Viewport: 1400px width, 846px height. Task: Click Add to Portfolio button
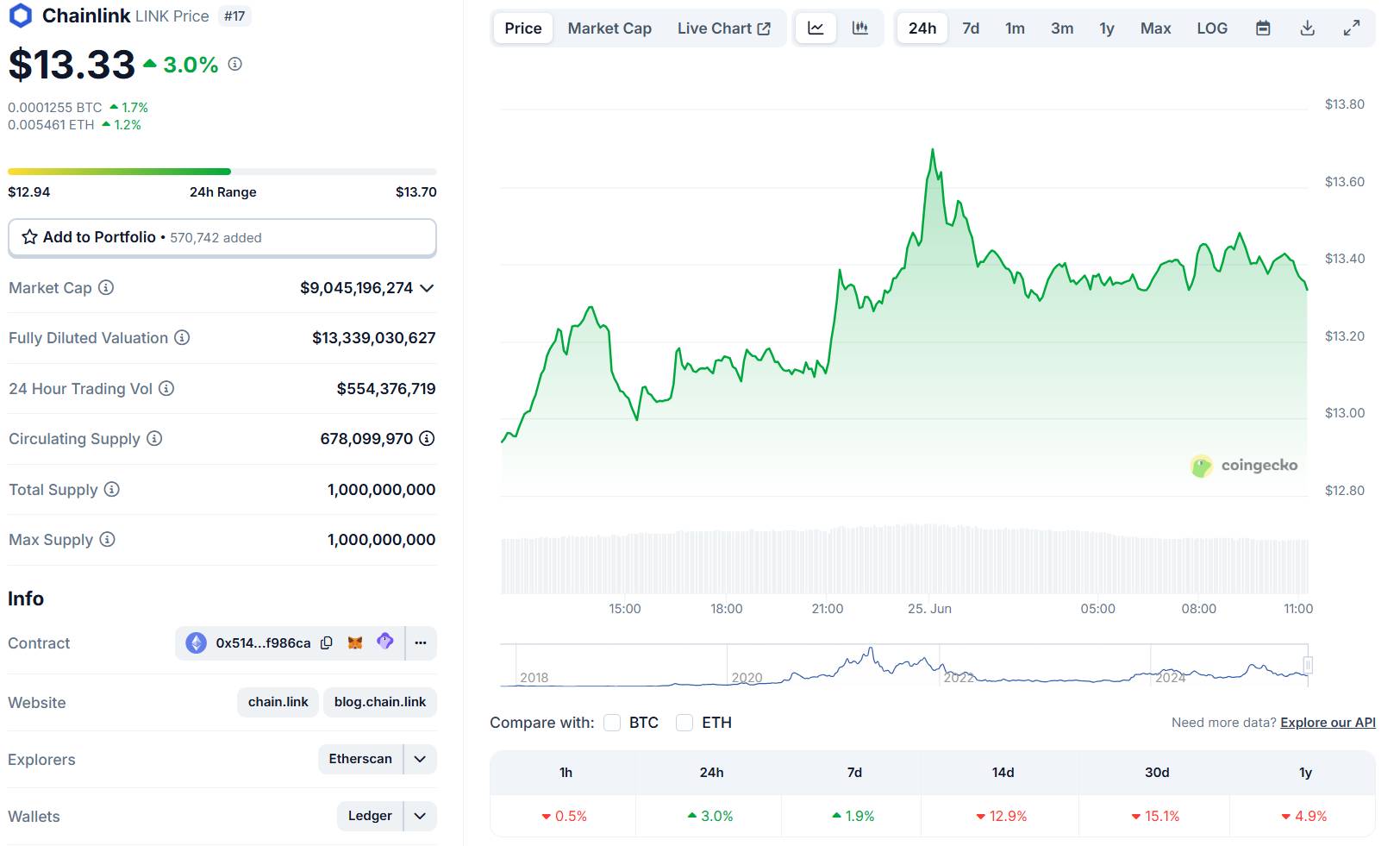[x=222, y=237]
